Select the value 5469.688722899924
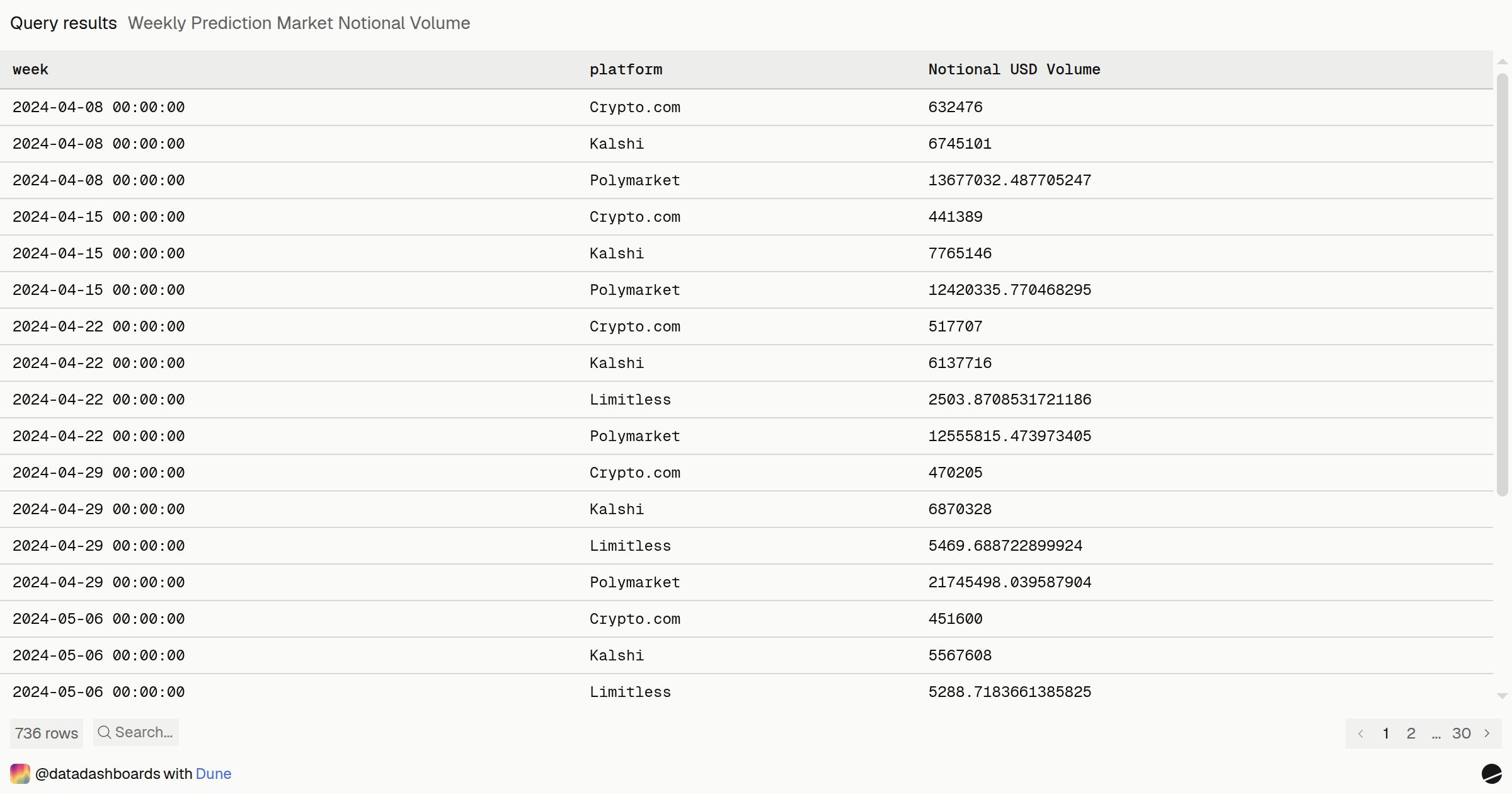Screen dimensions: 1512x794 (1005, 546)
